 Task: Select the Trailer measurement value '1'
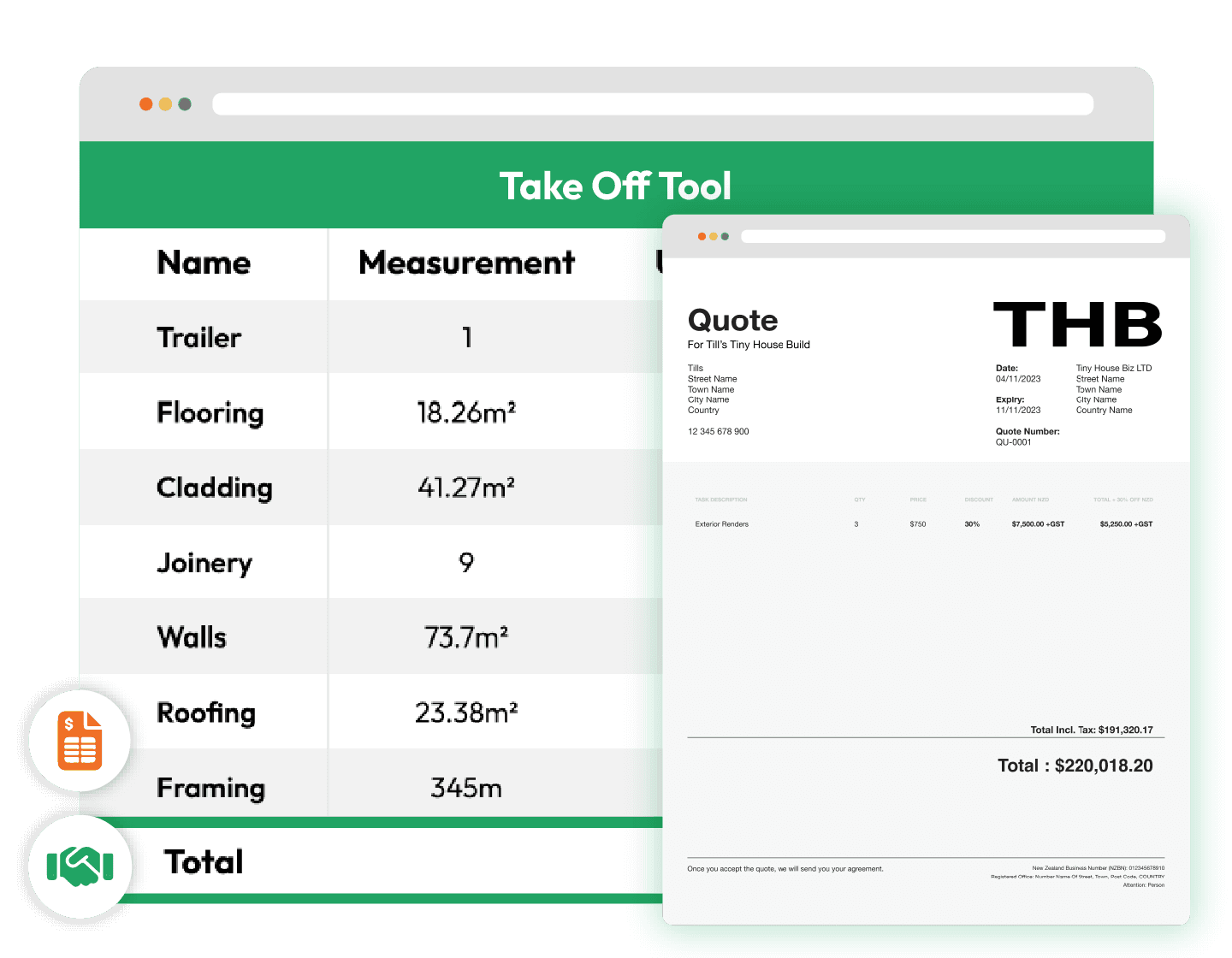(467, 337)
